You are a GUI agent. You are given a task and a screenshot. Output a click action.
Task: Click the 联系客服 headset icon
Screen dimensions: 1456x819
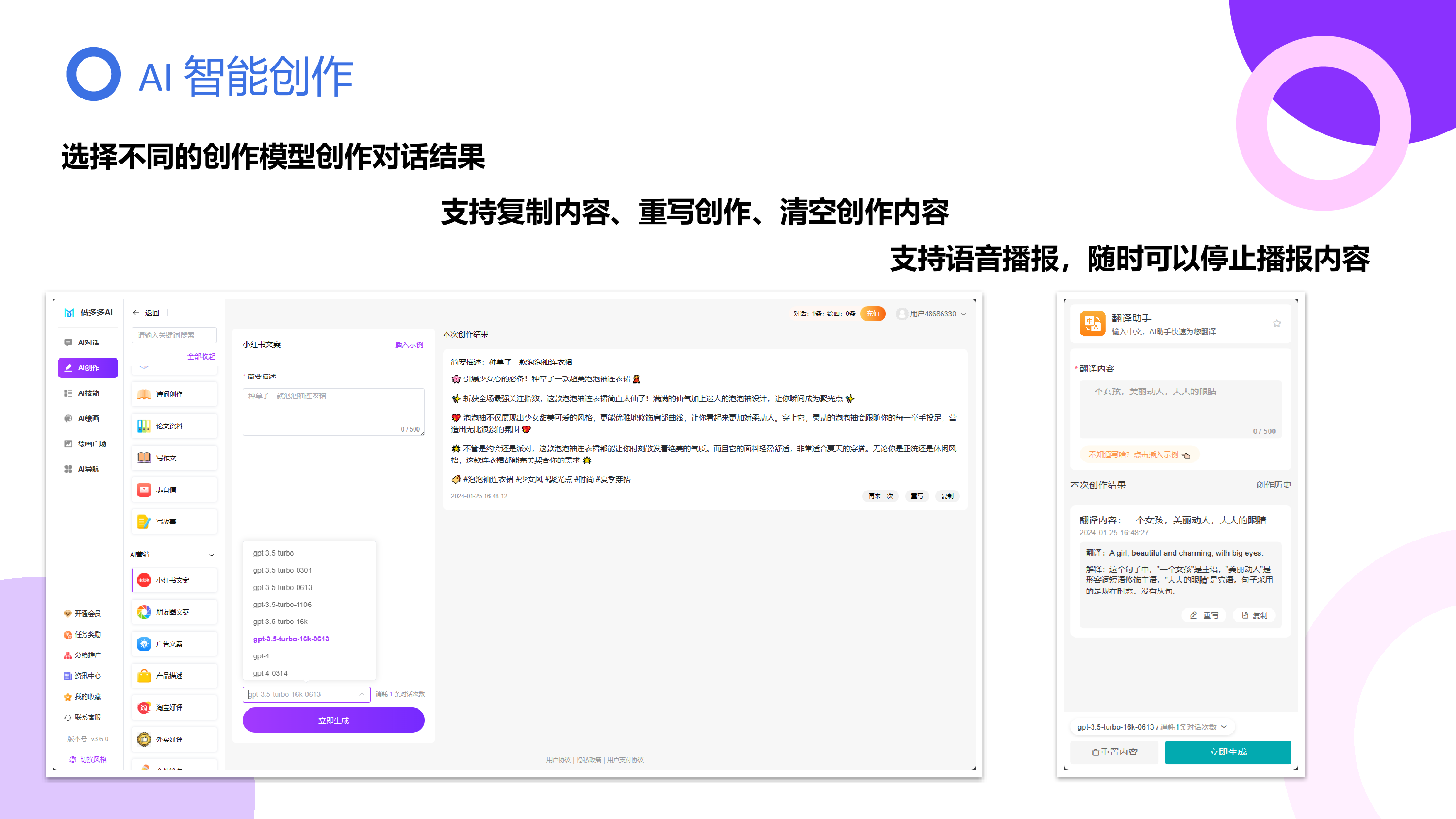[68, 717]
